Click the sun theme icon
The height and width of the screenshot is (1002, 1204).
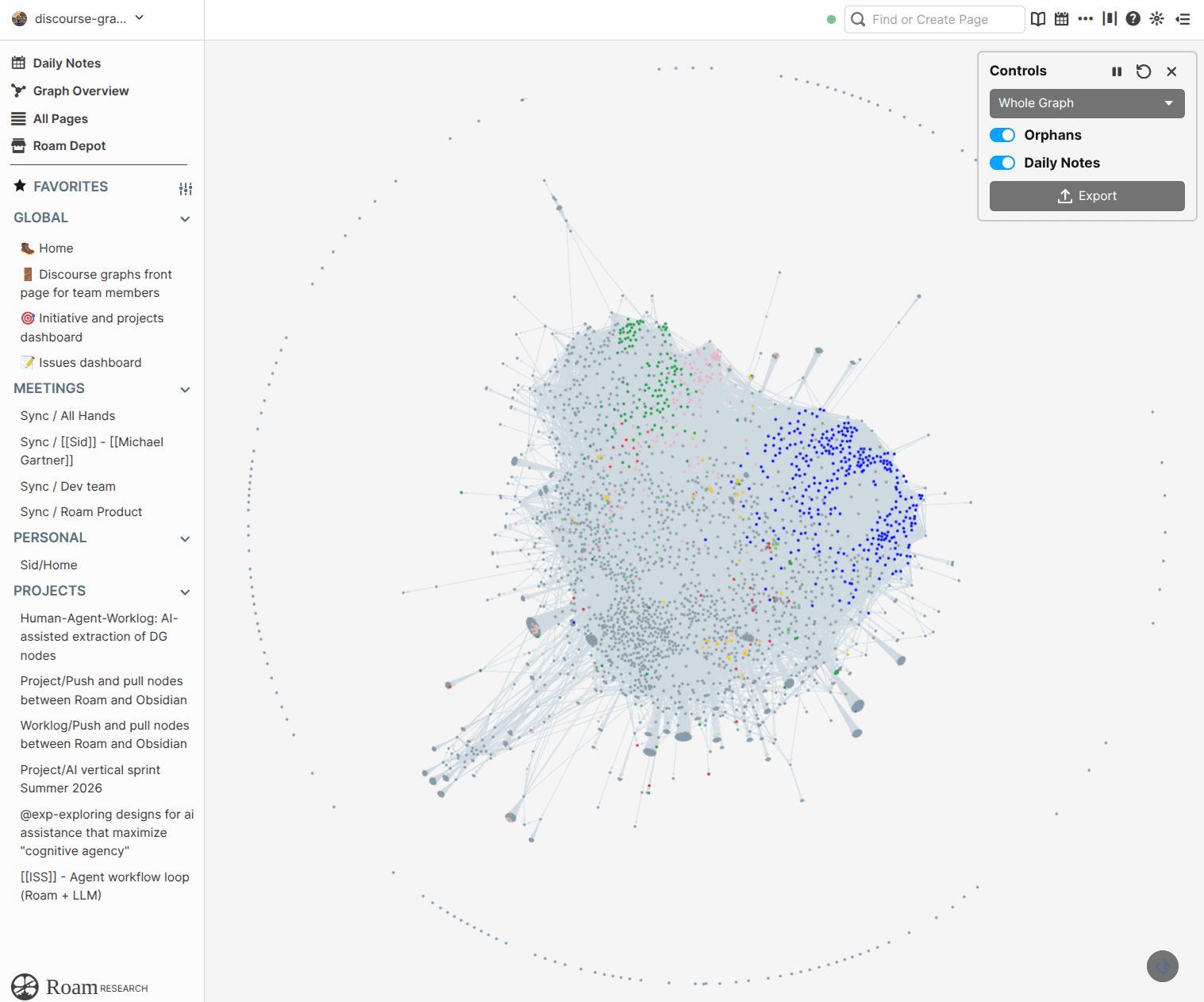1157,19
